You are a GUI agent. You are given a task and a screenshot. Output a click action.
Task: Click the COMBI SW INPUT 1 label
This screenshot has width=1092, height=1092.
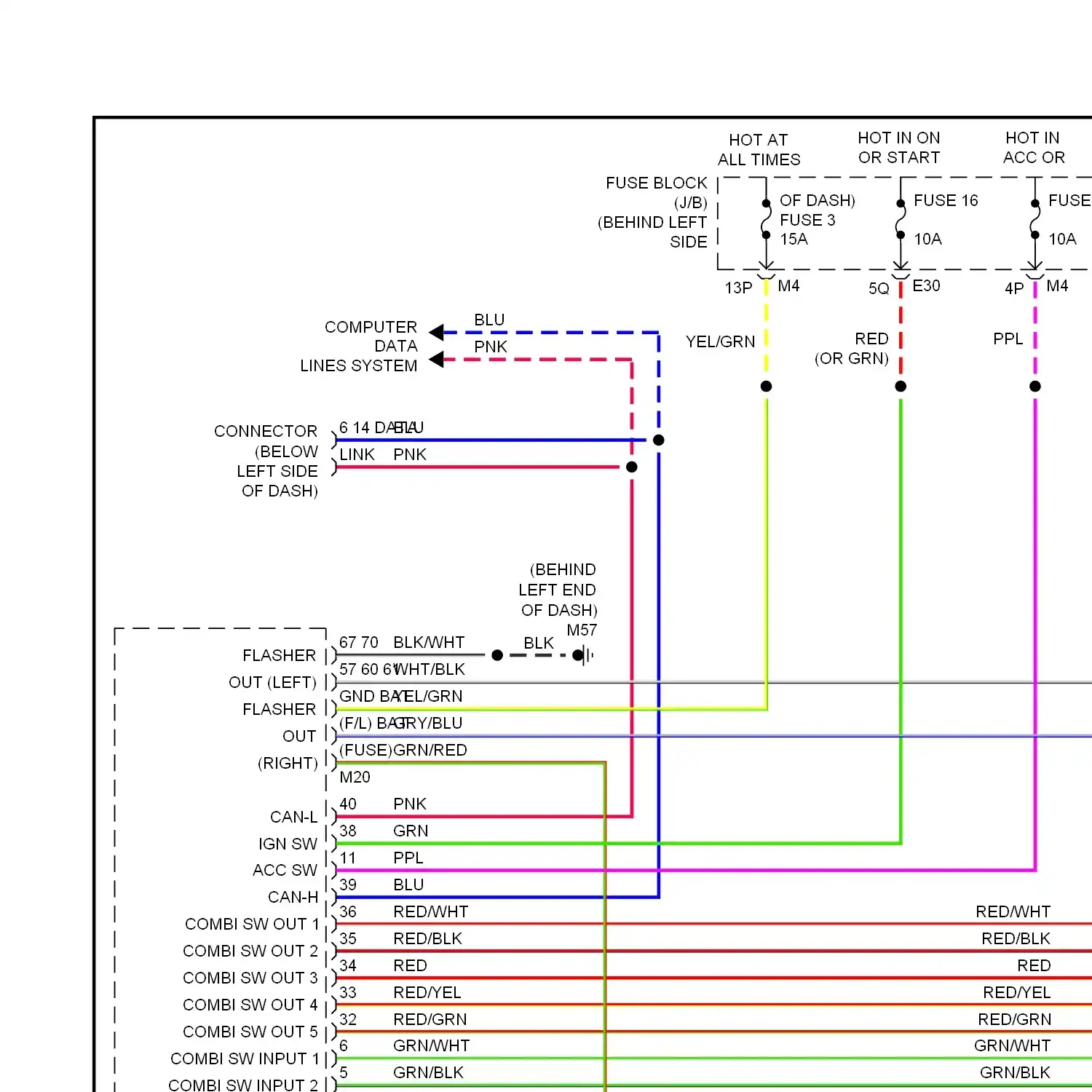point(245,1059)
